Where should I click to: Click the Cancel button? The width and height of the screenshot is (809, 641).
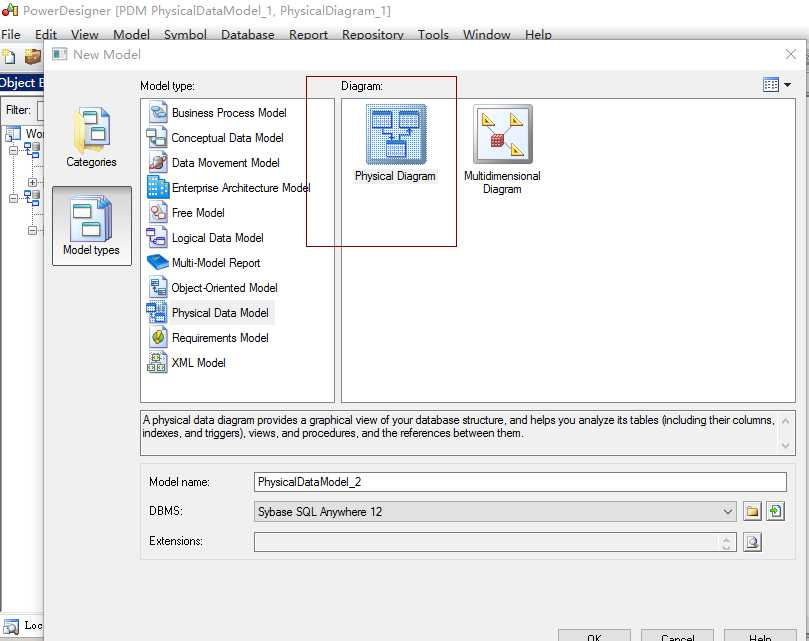coord(677,636)
